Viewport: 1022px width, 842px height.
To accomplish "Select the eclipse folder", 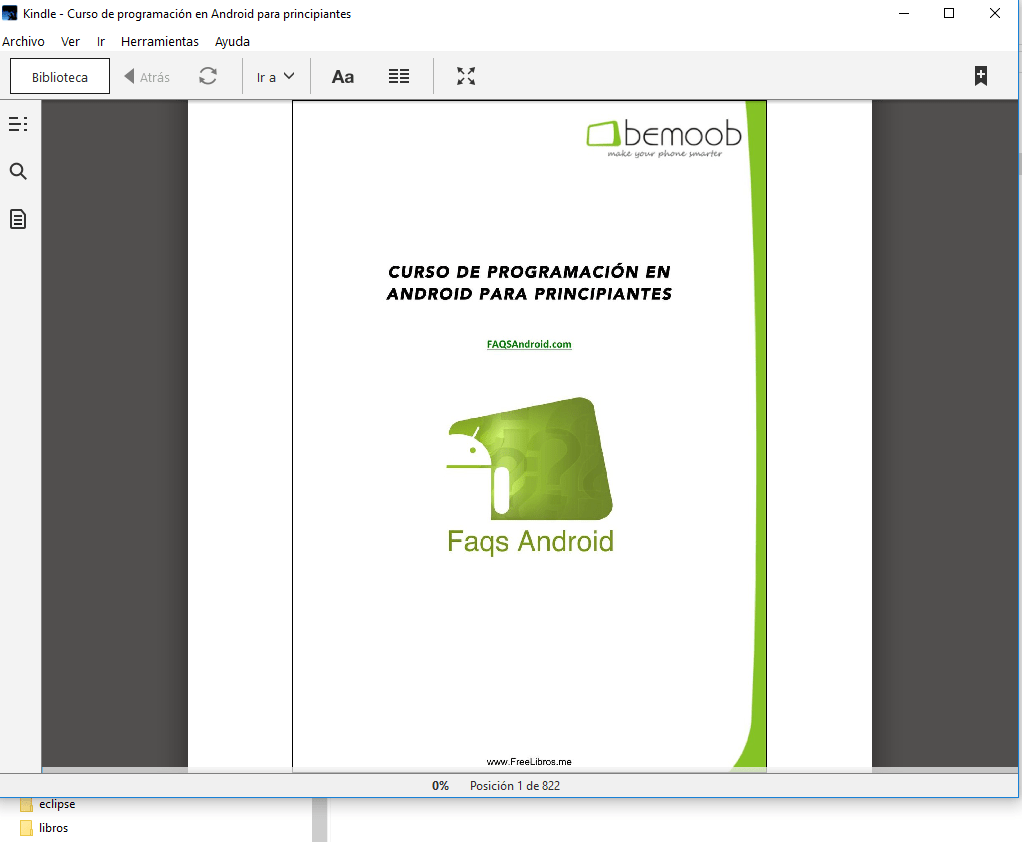I will (56, 804).
